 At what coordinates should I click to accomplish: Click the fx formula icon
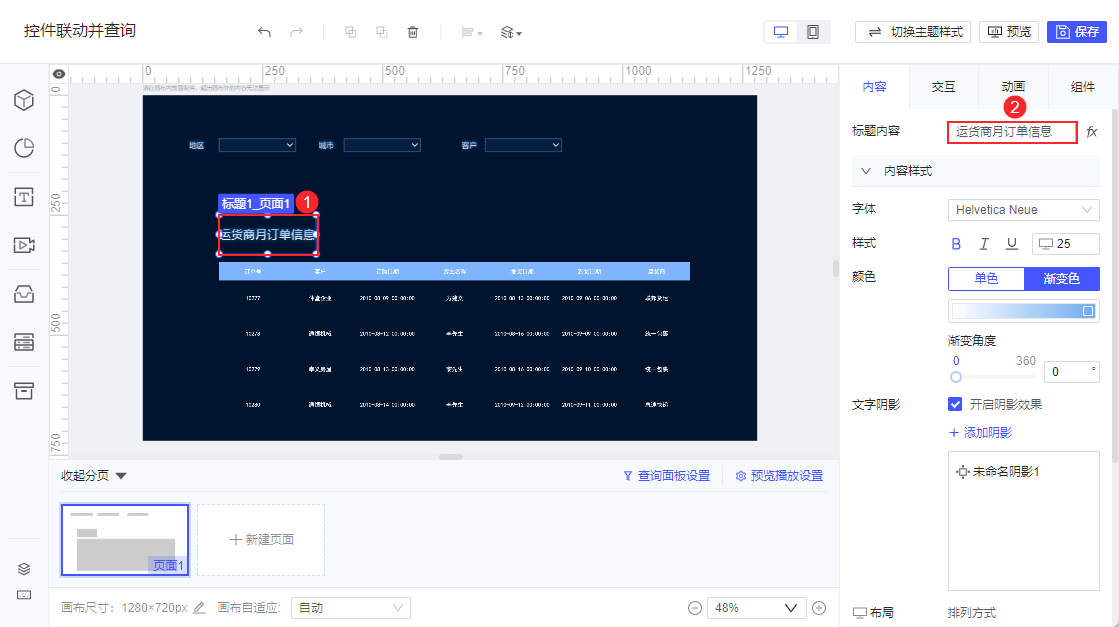pos(1092,132)
